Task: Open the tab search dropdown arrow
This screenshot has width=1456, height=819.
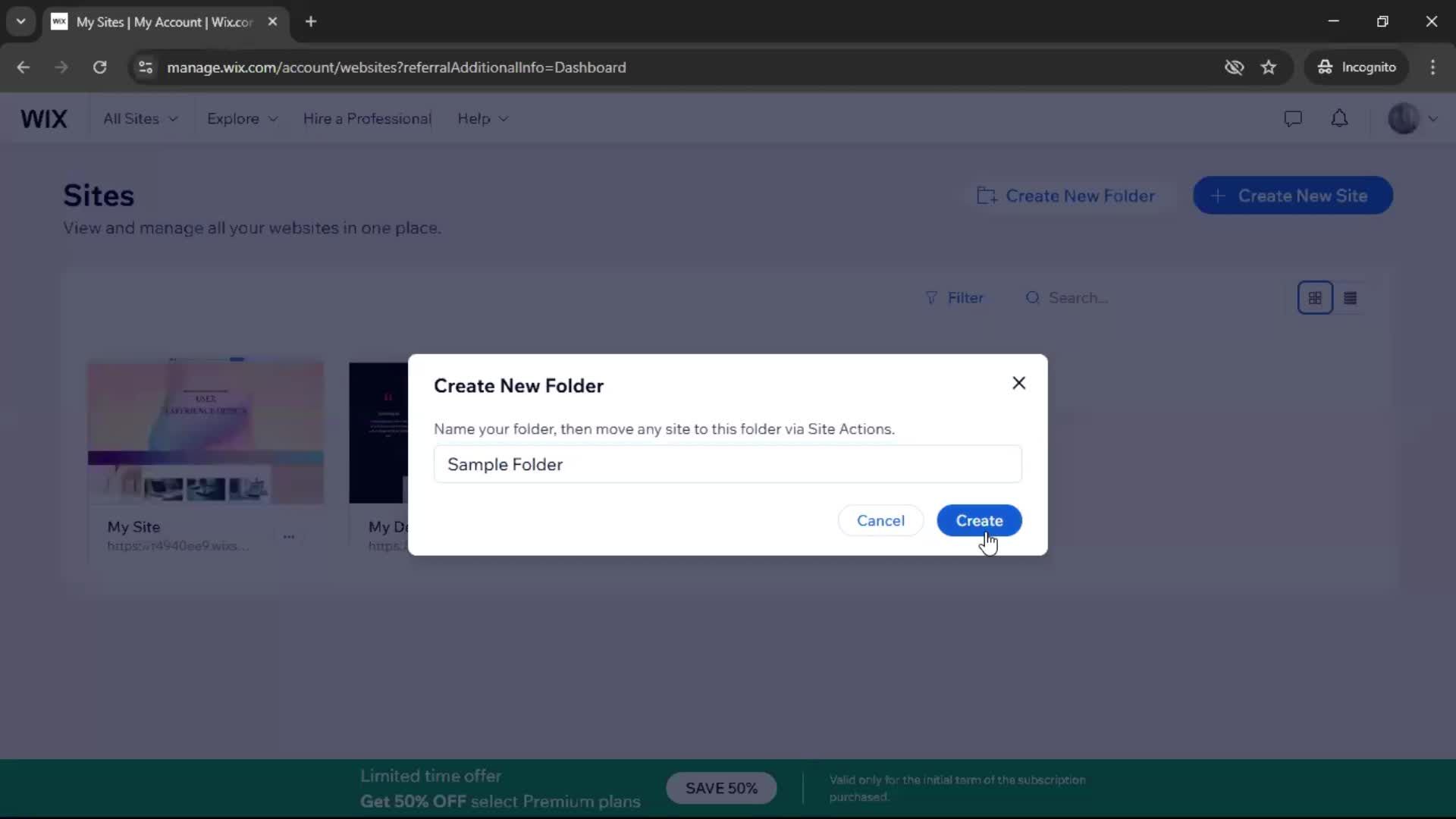Action: 21,22
